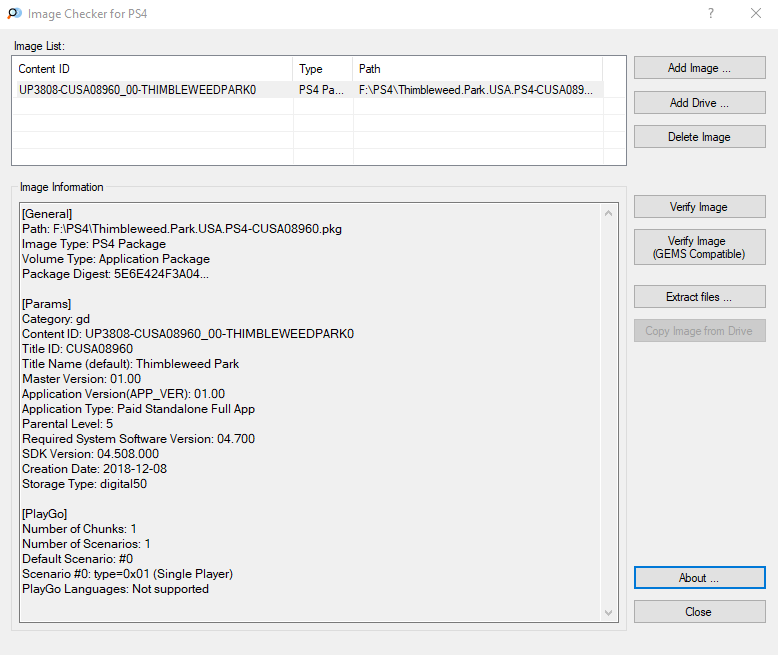Click the Image Type: PS4 Package line
This screenshot has height=655, width=778.
[x=94, y=244]
